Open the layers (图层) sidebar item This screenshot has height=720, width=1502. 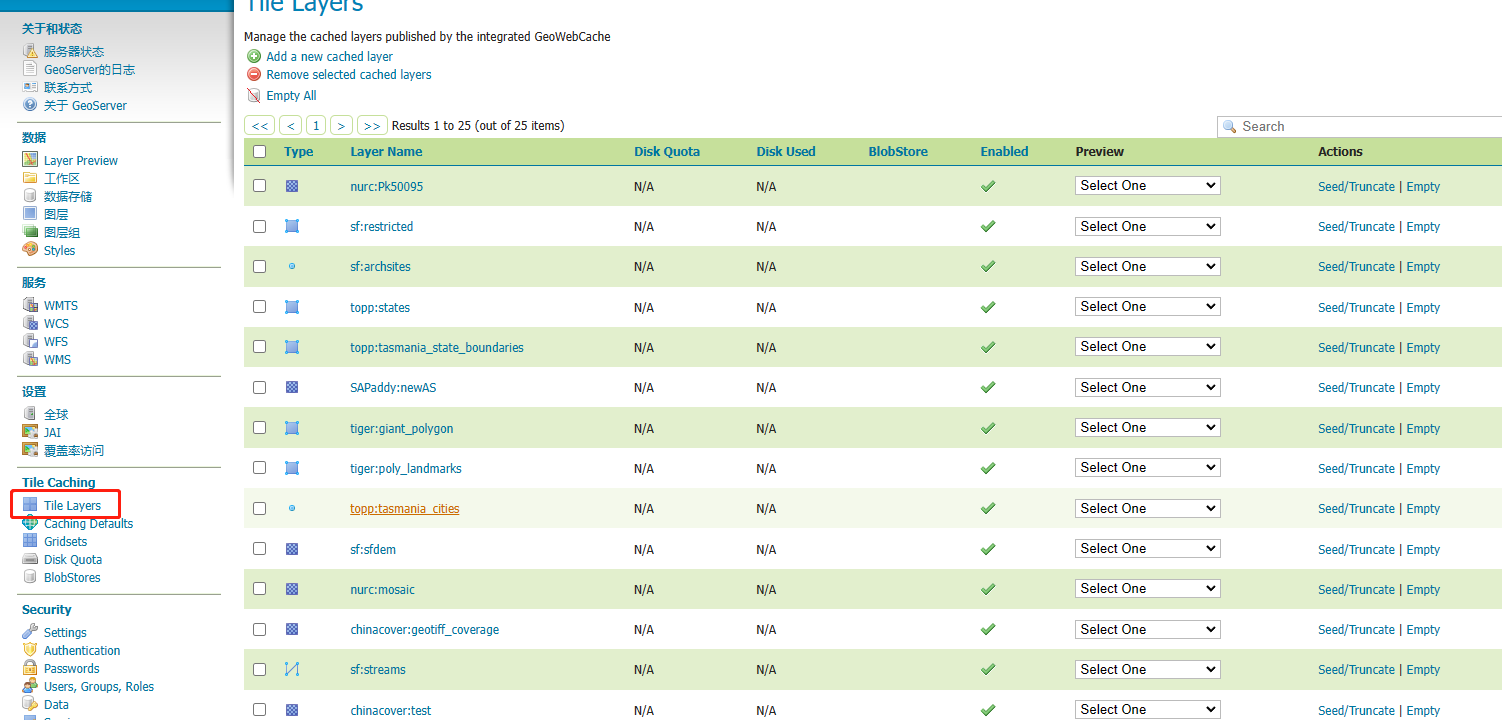pos(56,214)
